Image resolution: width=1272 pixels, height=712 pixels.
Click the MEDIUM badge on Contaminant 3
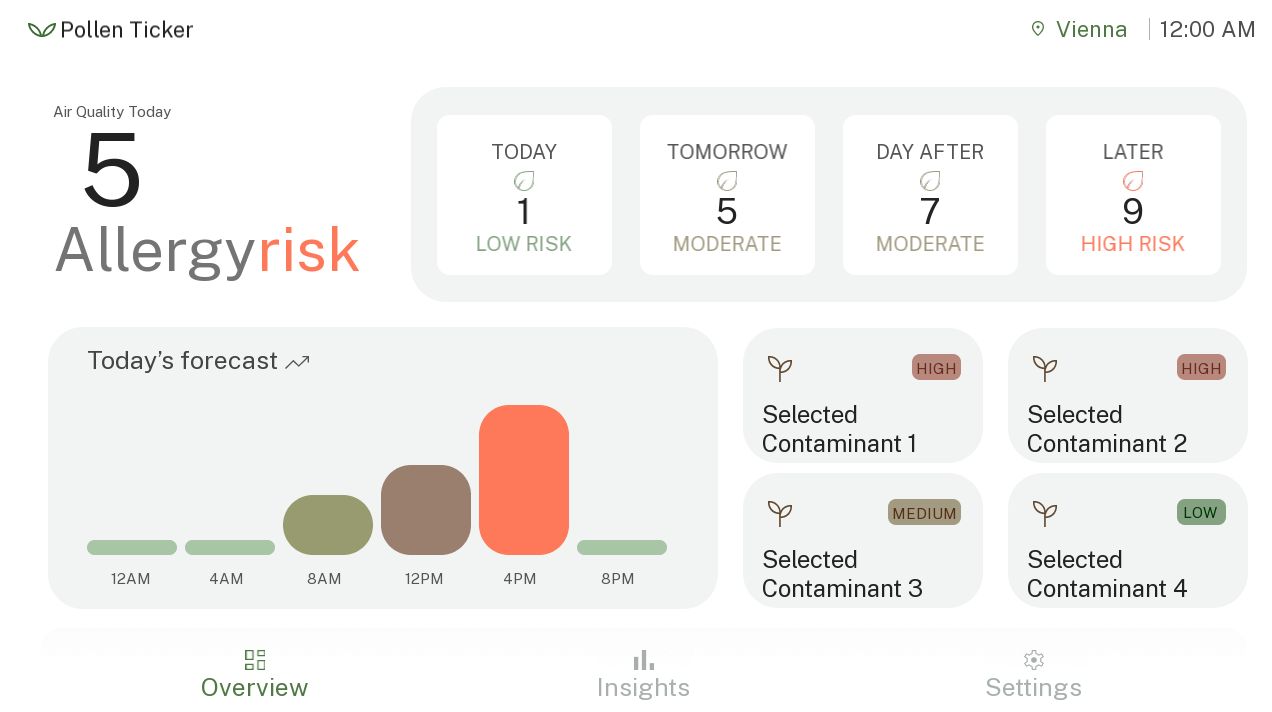tap(924, 512)
